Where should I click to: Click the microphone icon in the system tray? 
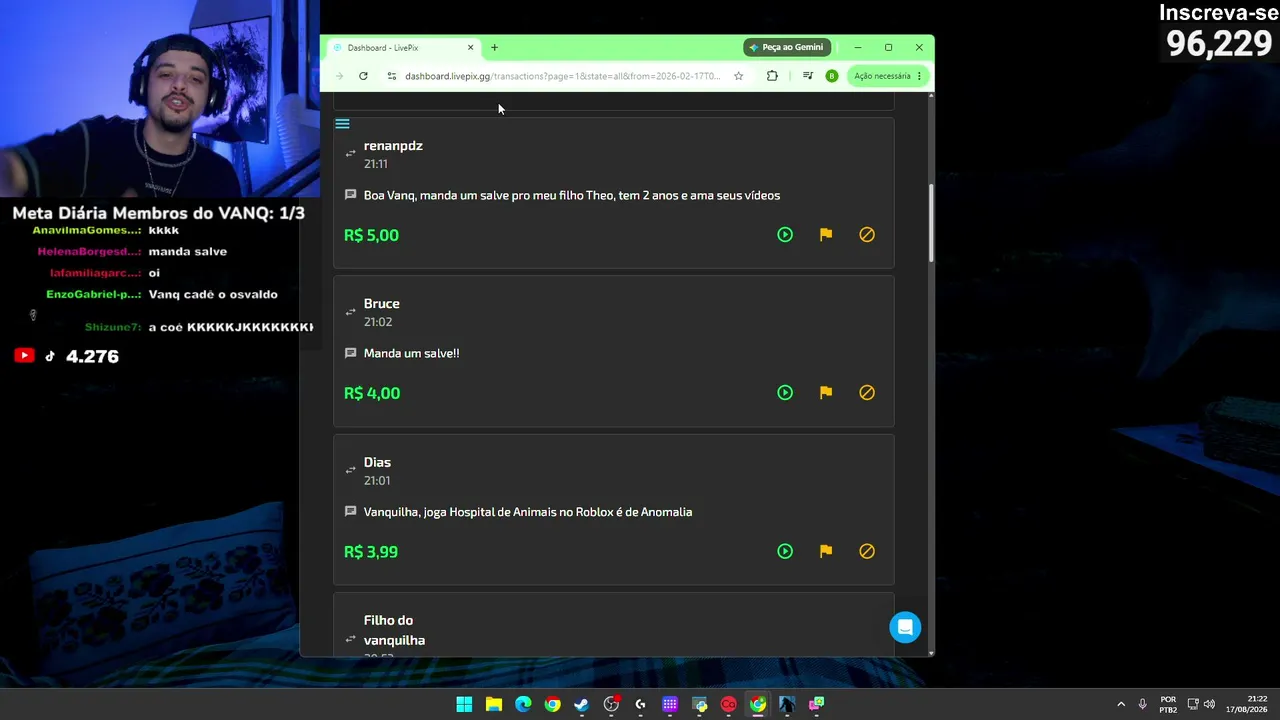click(x=1142, y=704)
